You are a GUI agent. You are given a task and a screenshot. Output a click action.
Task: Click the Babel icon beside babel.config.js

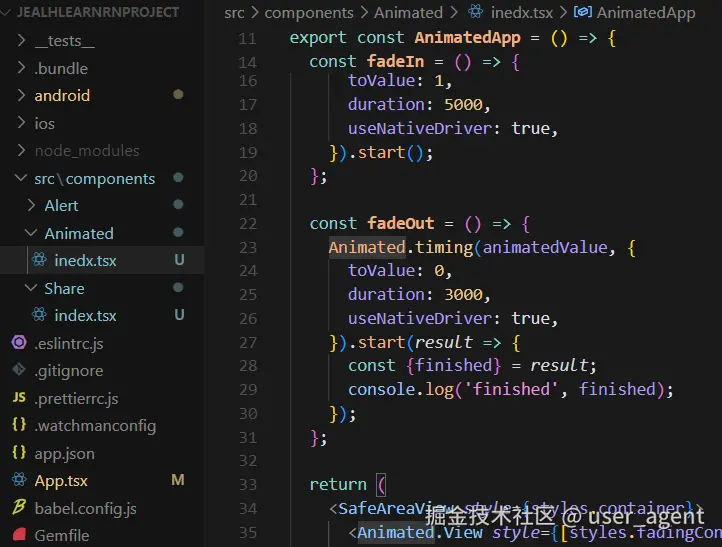pos(19,507)
